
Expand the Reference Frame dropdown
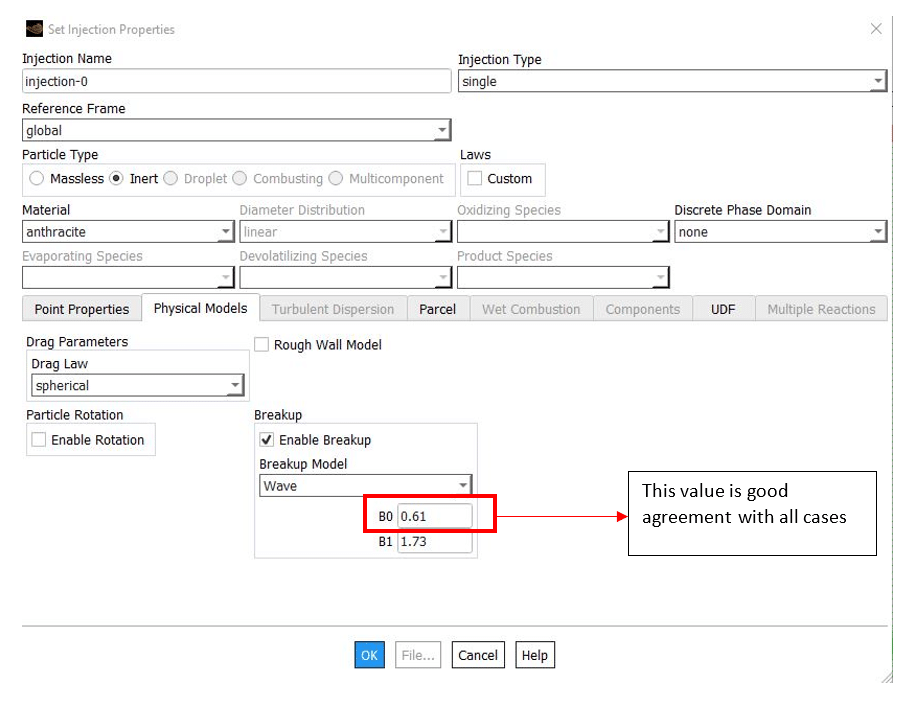(x=236, y=130)
